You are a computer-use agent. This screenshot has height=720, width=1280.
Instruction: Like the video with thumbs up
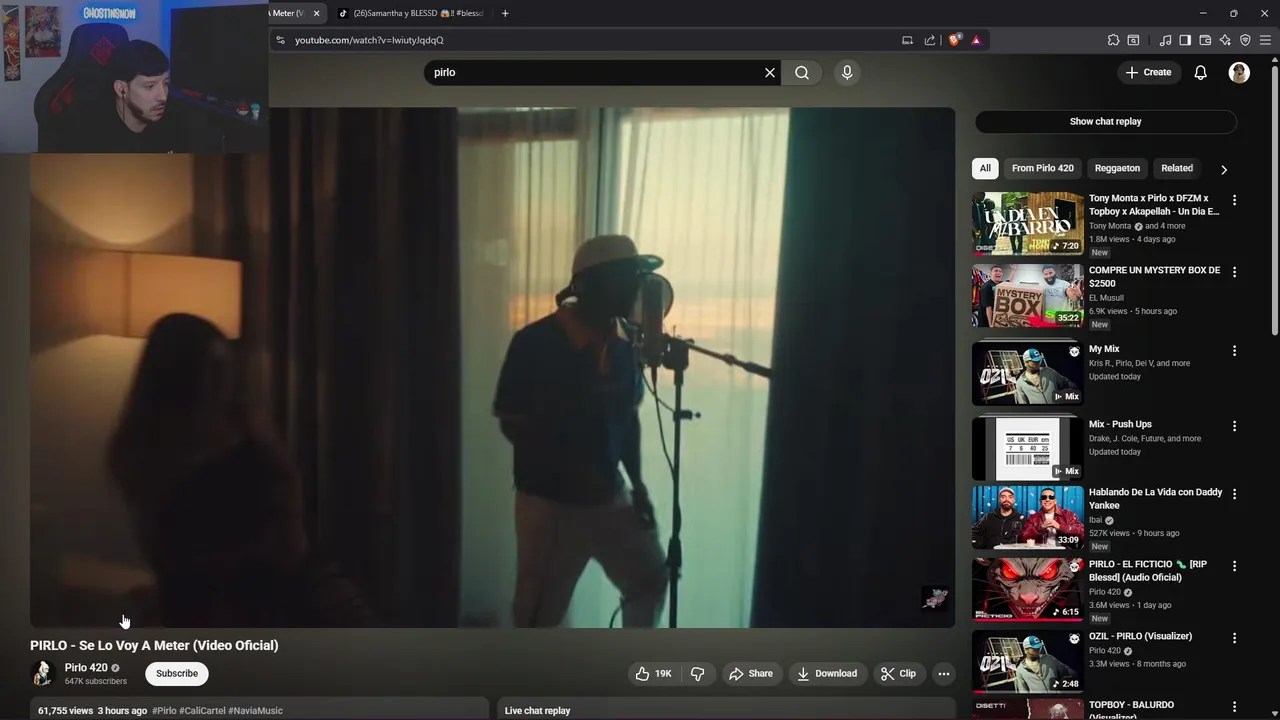tap(654, 674)
